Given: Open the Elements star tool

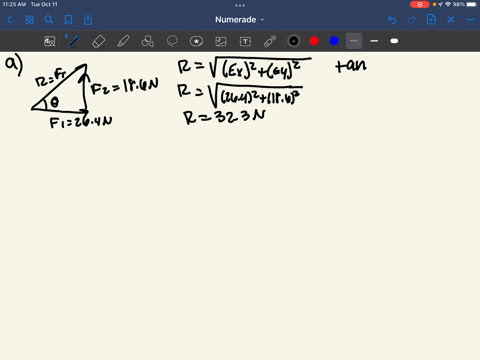Looking at the screenshot, I should click(x=196, y=41).
